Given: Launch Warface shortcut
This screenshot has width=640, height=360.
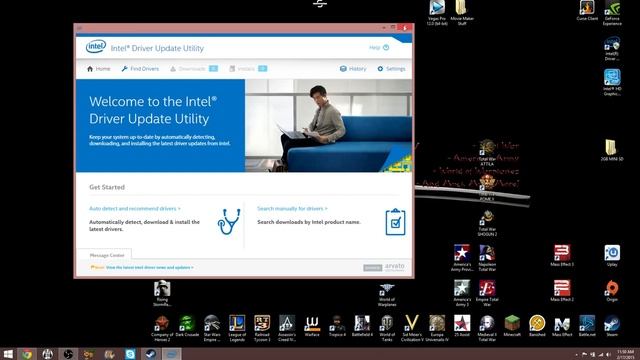Looking at the screenshot, I should (x=311, y=326).
